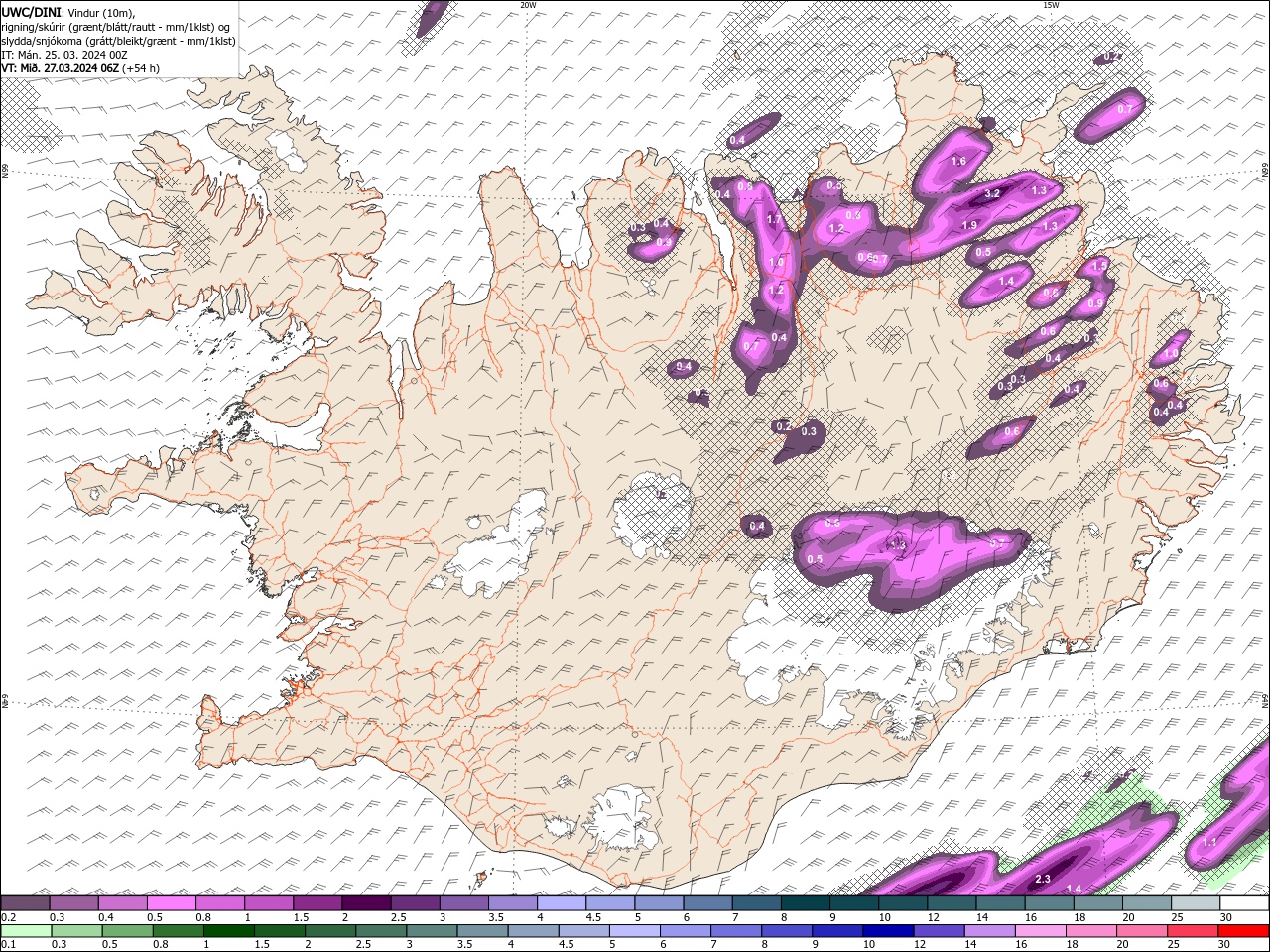The image size is (1270, 952).
Task: Click the UWC/DINI title text
Action: [x=32, y=11]
